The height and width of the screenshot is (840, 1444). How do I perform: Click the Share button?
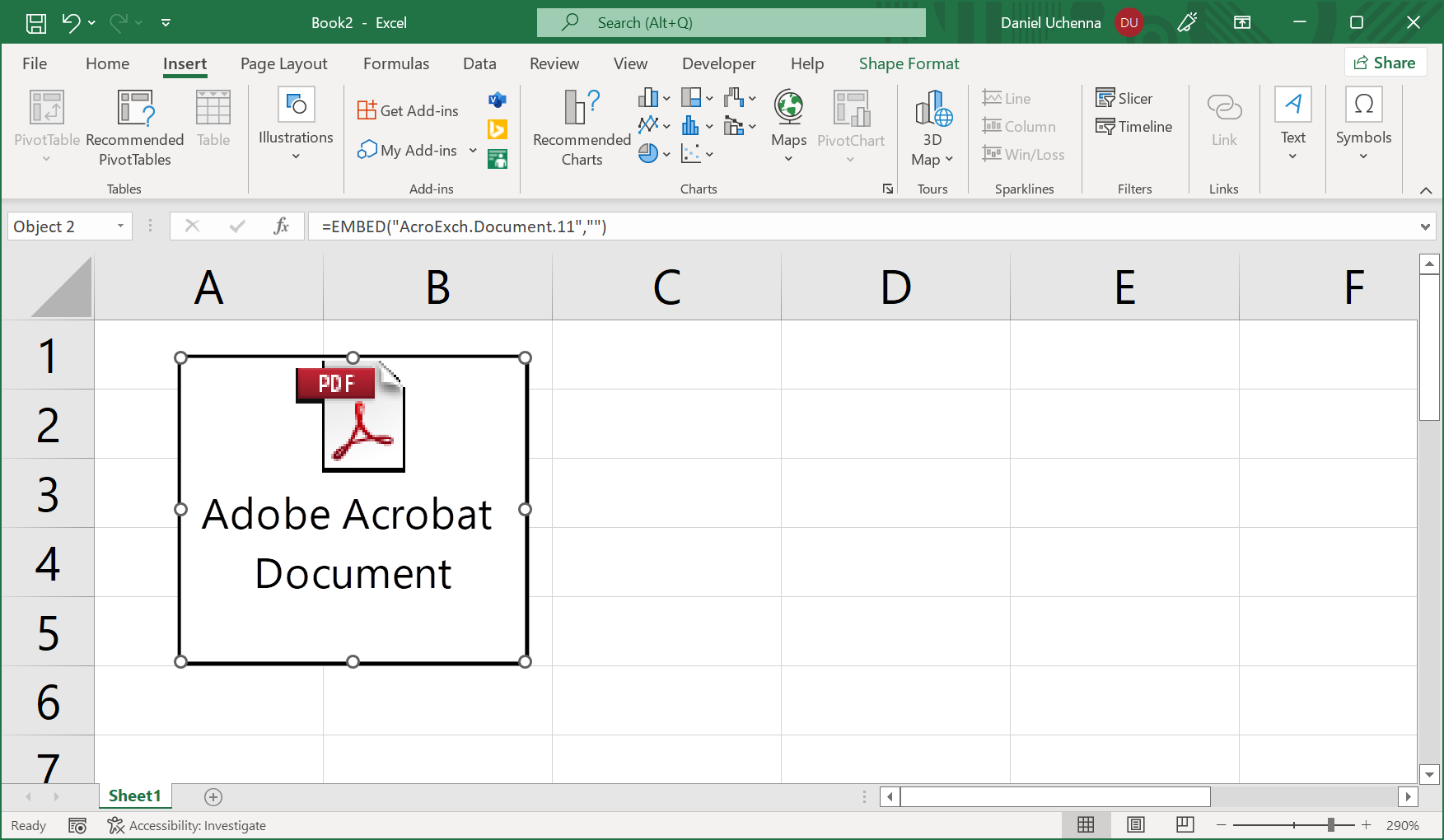pyautogui.click(x=1385, y=62)
